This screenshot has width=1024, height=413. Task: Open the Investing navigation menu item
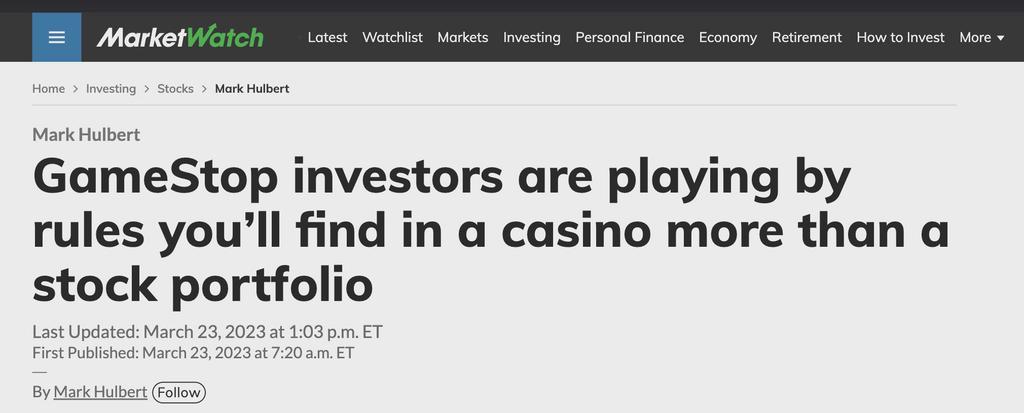pos(532,37)
